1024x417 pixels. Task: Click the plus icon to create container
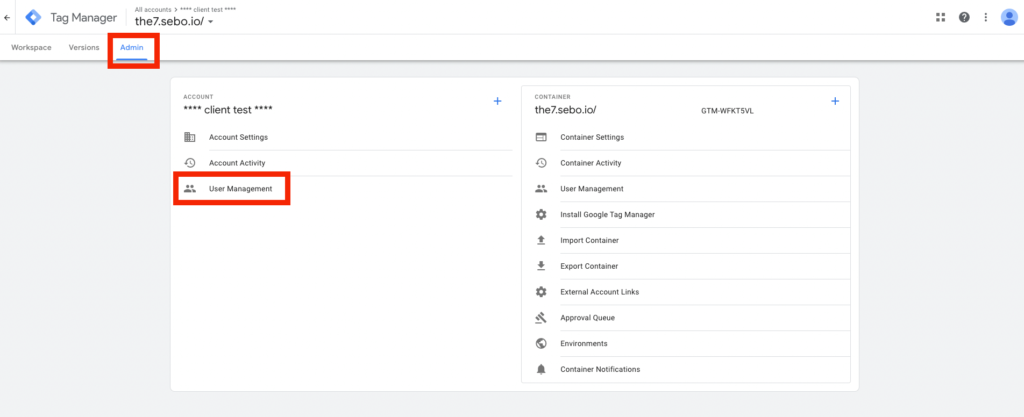click(x=835, y=101)
